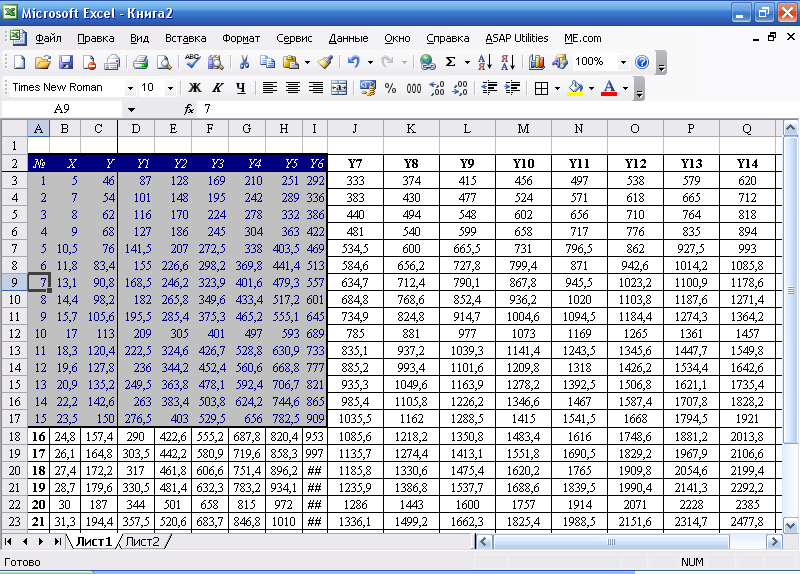
Task: Toggle underline formatting (Ч)
Action: click(x=240, y=88)
